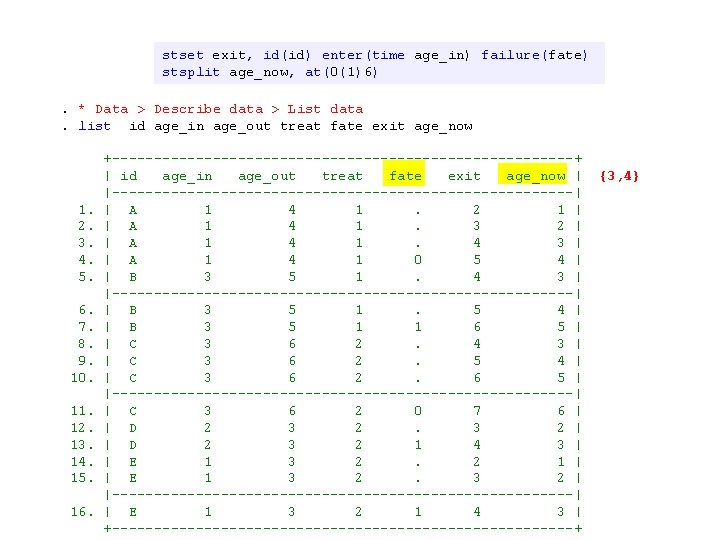The width and height of the screenshot is (720, 540).
Task: Select row number 7. in the listing
Action: point(86,327)
